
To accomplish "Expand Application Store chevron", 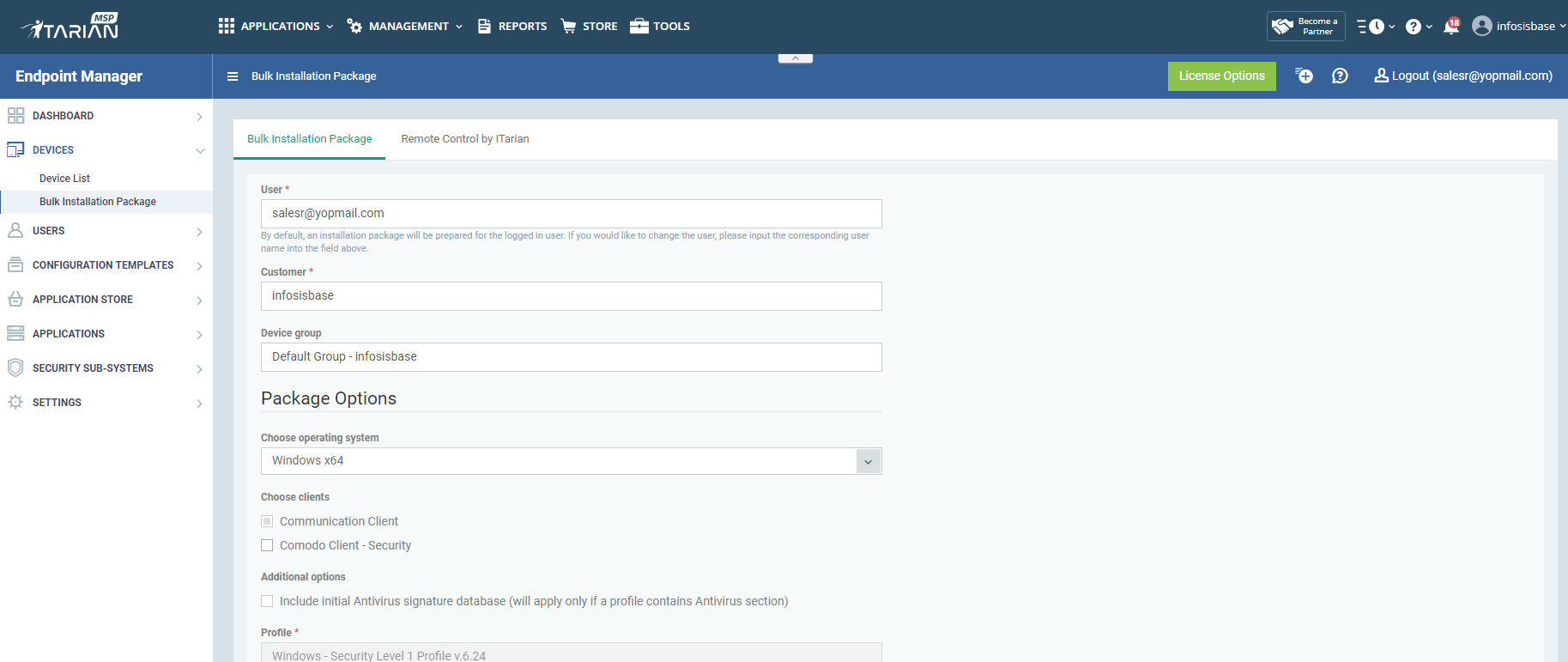I will [199, 301].
